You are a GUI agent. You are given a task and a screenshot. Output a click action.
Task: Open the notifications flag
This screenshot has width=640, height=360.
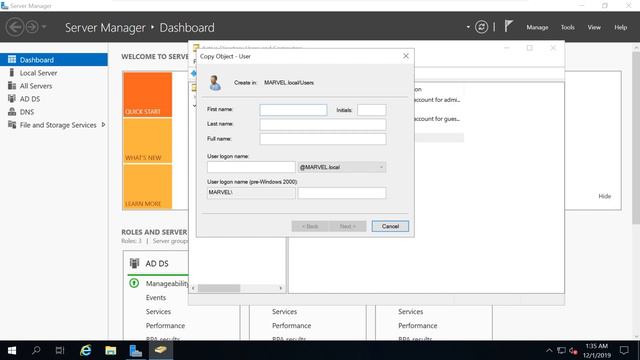[508, 27]
